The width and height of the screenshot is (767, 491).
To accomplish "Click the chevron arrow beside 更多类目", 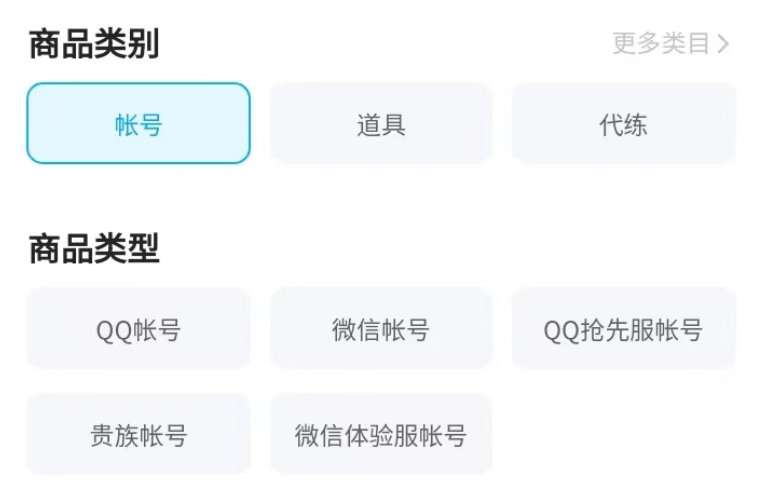I will point(724,44).
